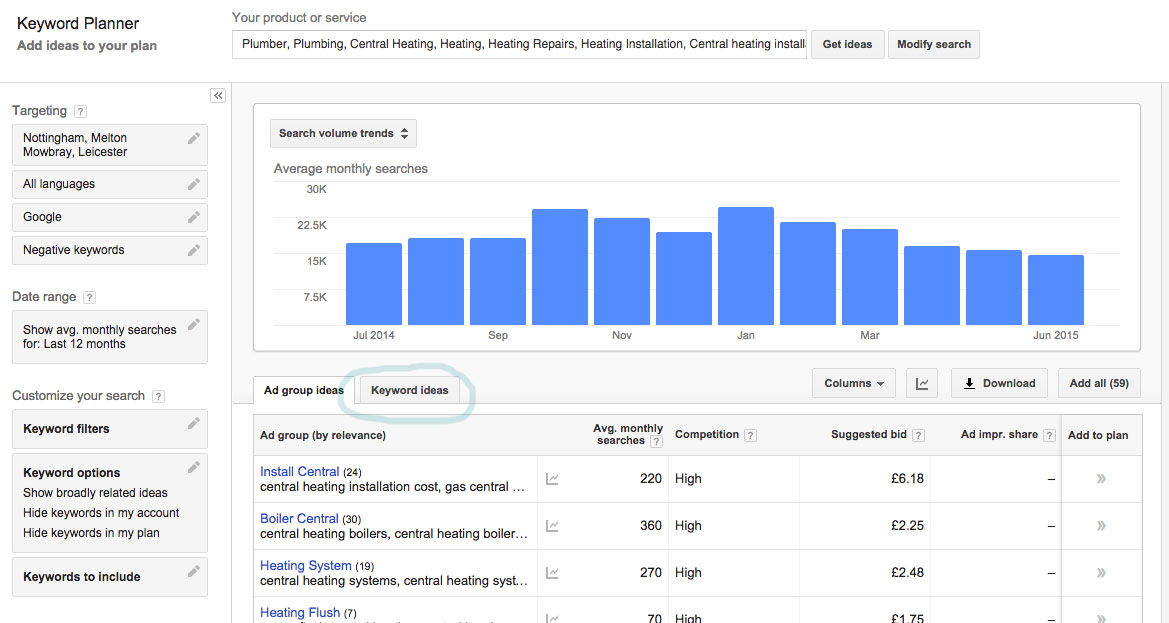This screenshot has height=623, width=1169.
Task: Click Hide keywords in my plan option
Action: pos(91,533)
